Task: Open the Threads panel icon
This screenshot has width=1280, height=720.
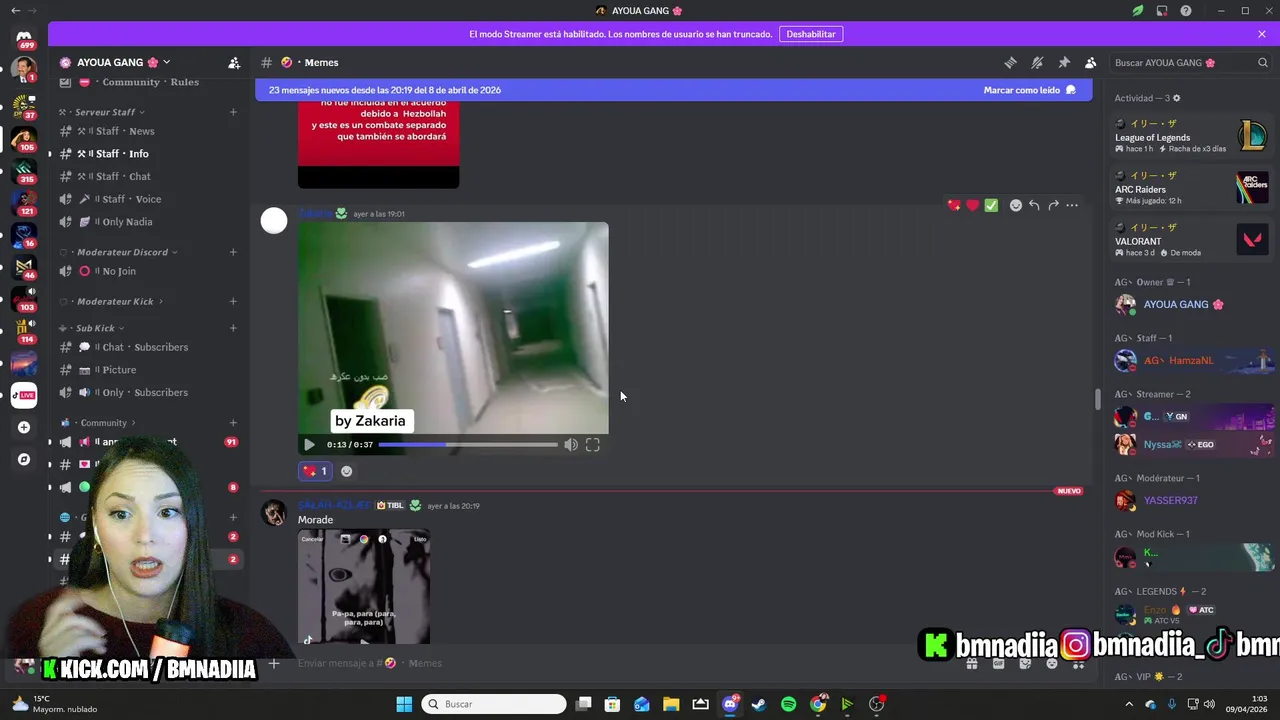Action: (1010, 62)
